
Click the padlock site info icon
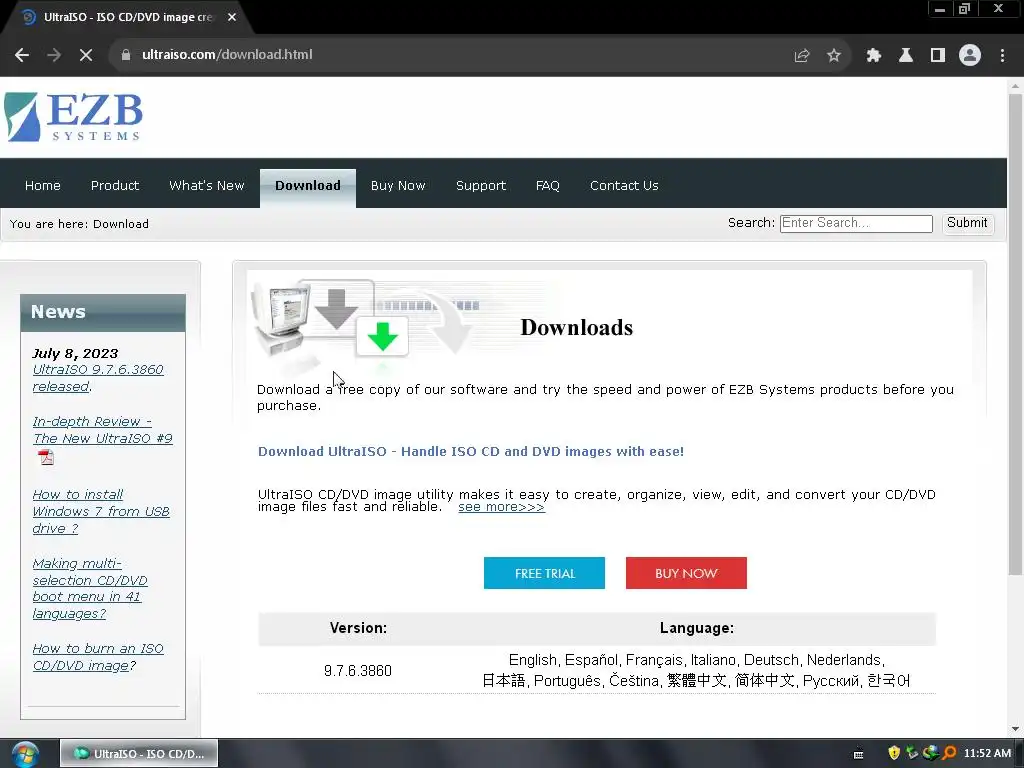[x=126, y=55]
